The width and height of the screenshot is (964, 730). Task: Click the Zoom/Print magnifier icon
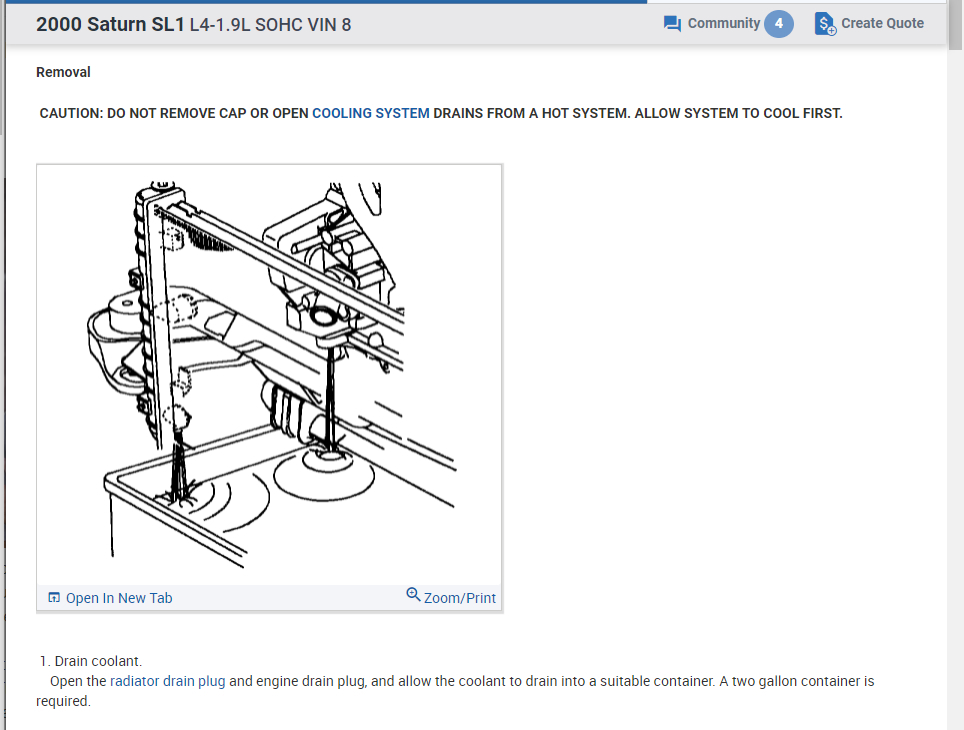413,595
